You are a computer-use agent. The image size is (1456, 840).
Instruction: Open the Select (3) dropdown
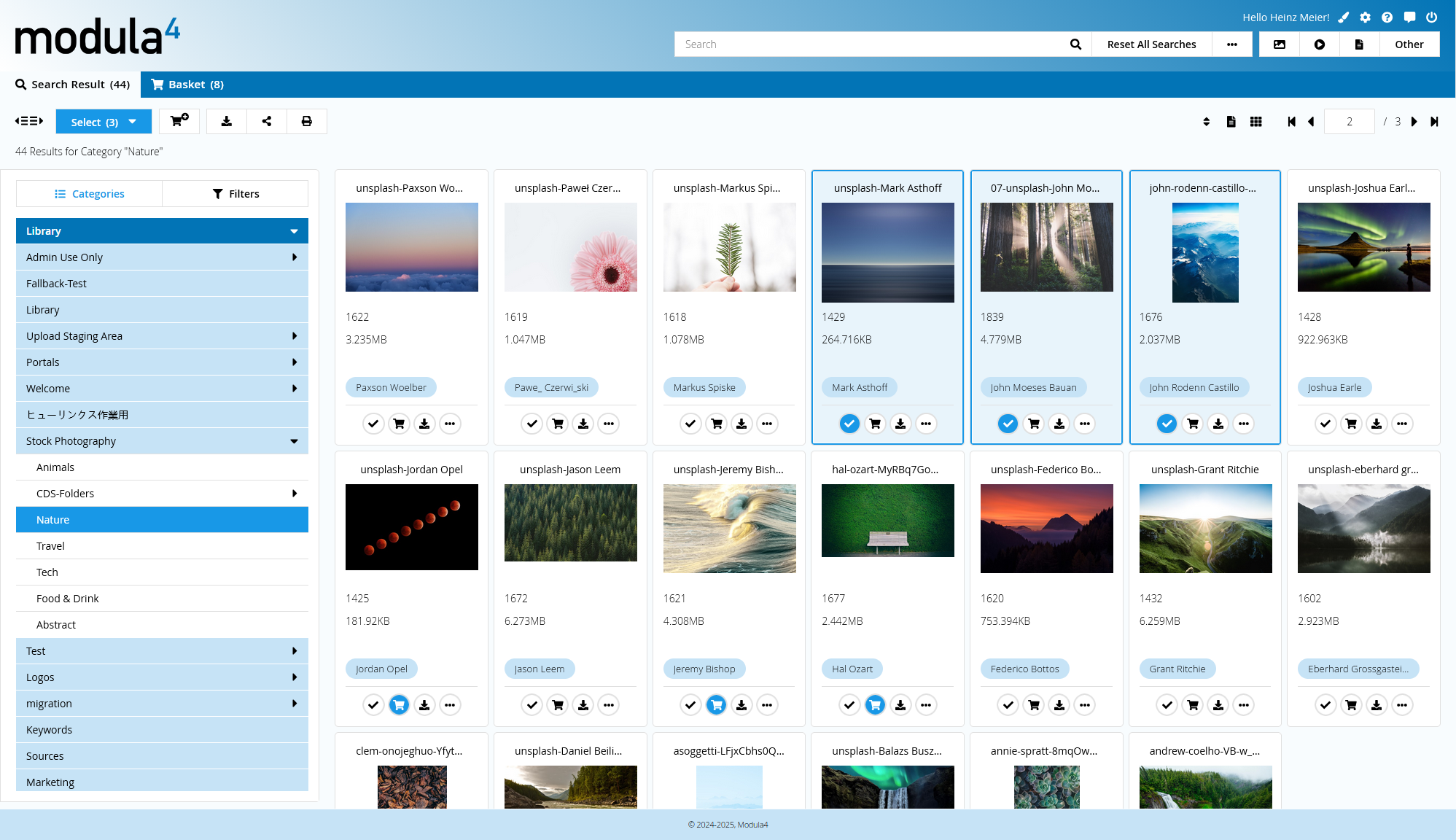click(104, 122)
